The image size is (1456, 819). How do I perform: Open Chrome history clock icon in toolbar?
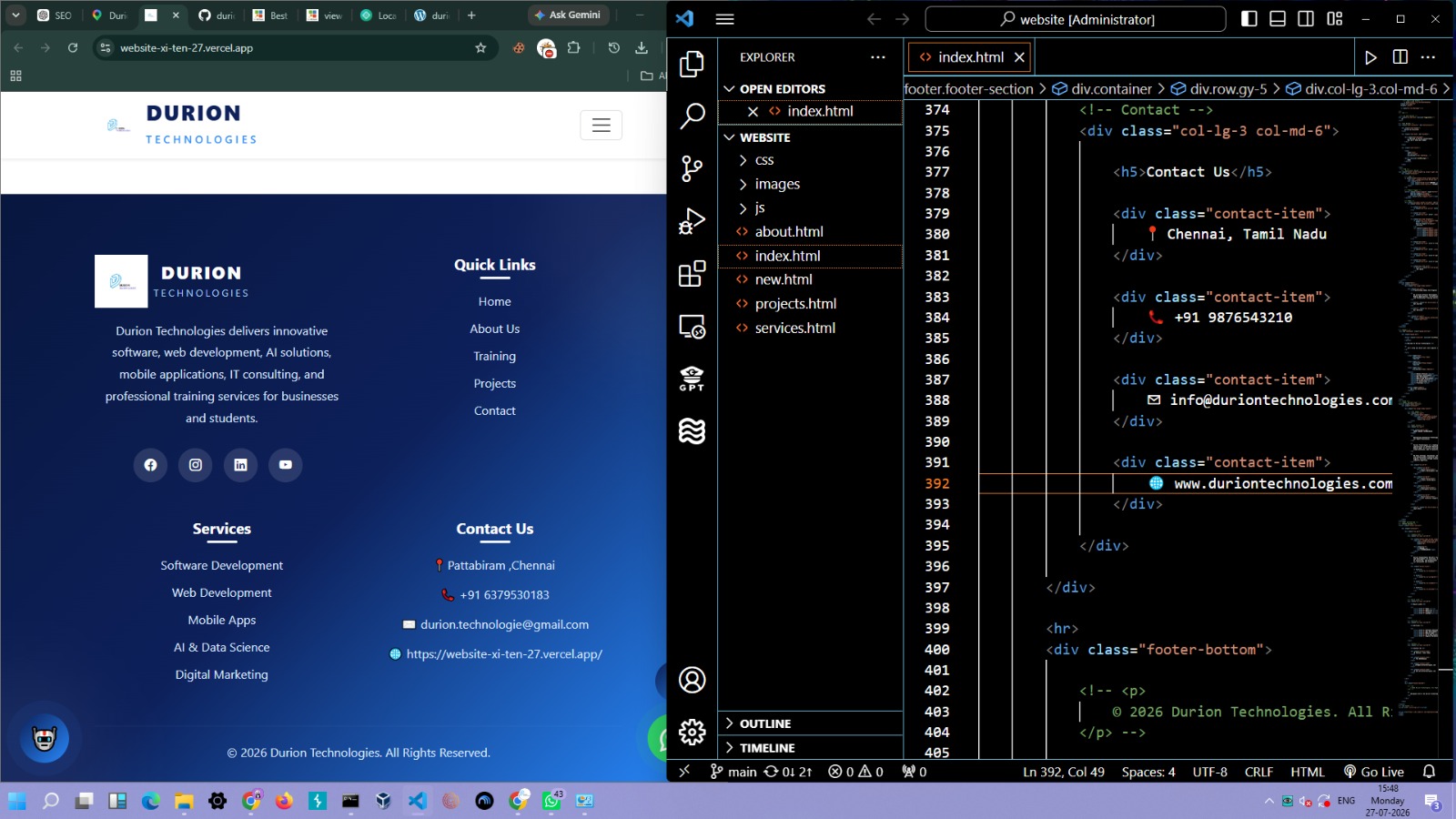pyautogui.click(x=614, y=48)
